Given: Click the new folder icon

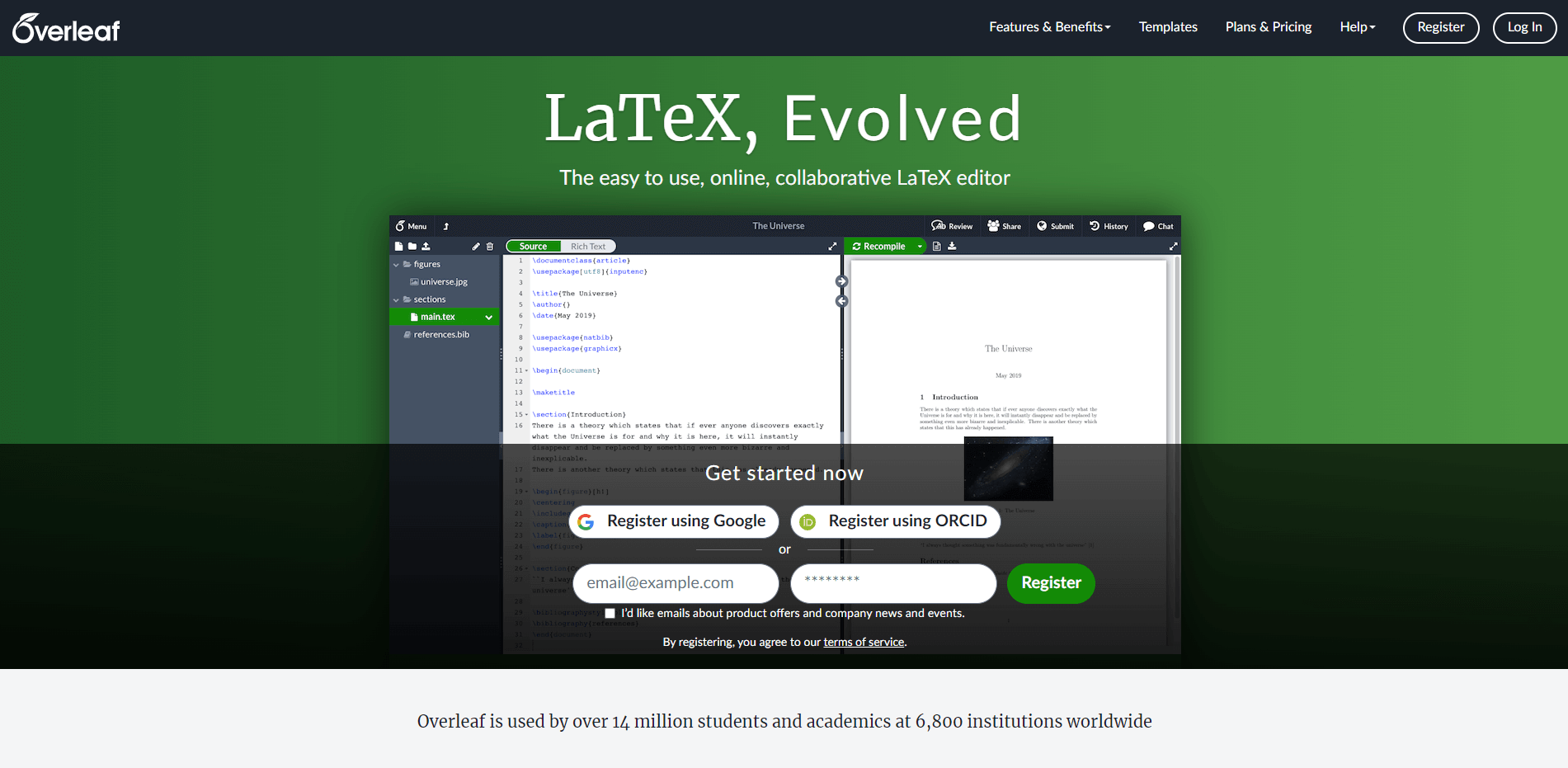Looking at the screenshot, I should click(412, 247).
